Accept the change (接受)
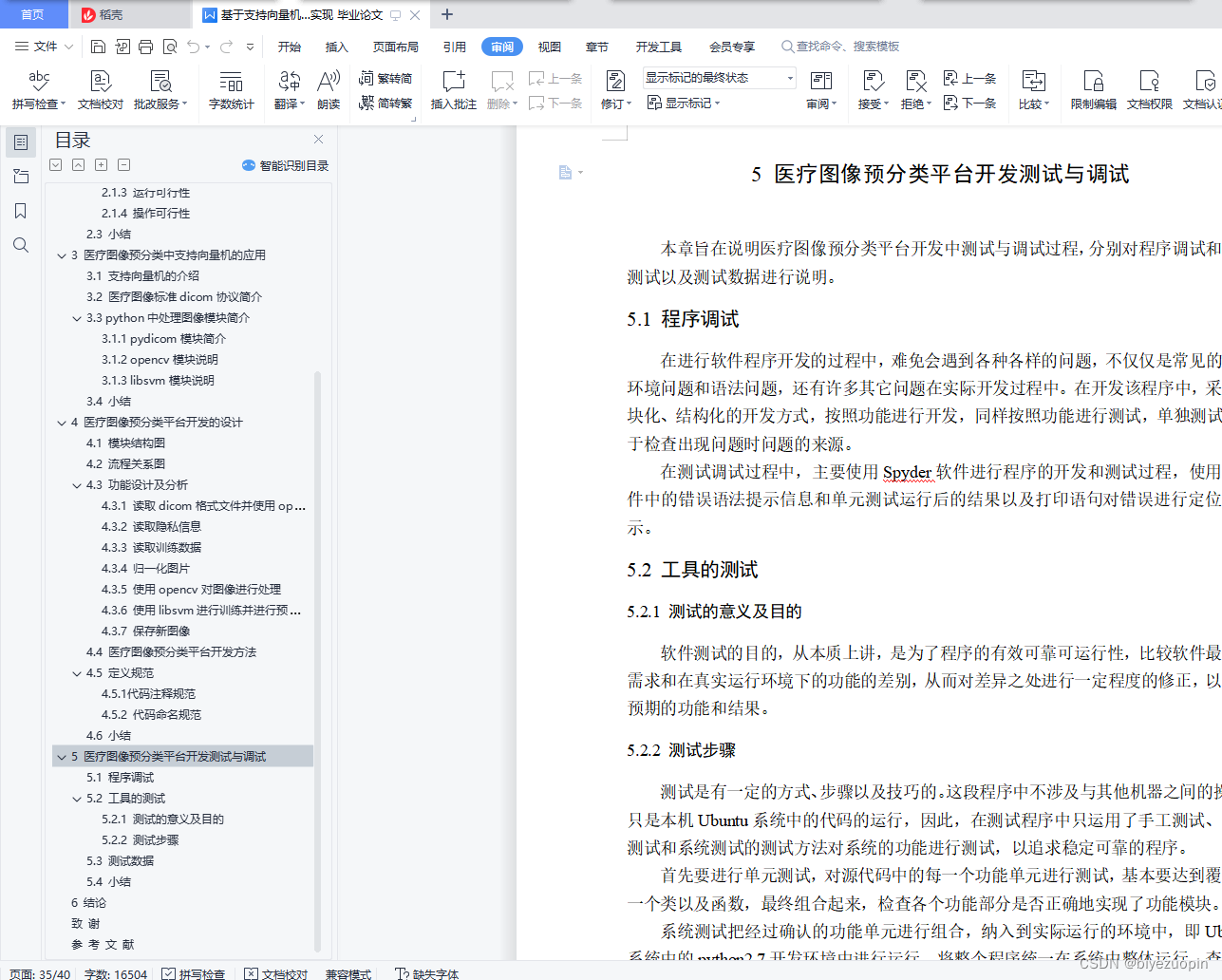This screenshot has height=980, width=1222. [873, 90]
